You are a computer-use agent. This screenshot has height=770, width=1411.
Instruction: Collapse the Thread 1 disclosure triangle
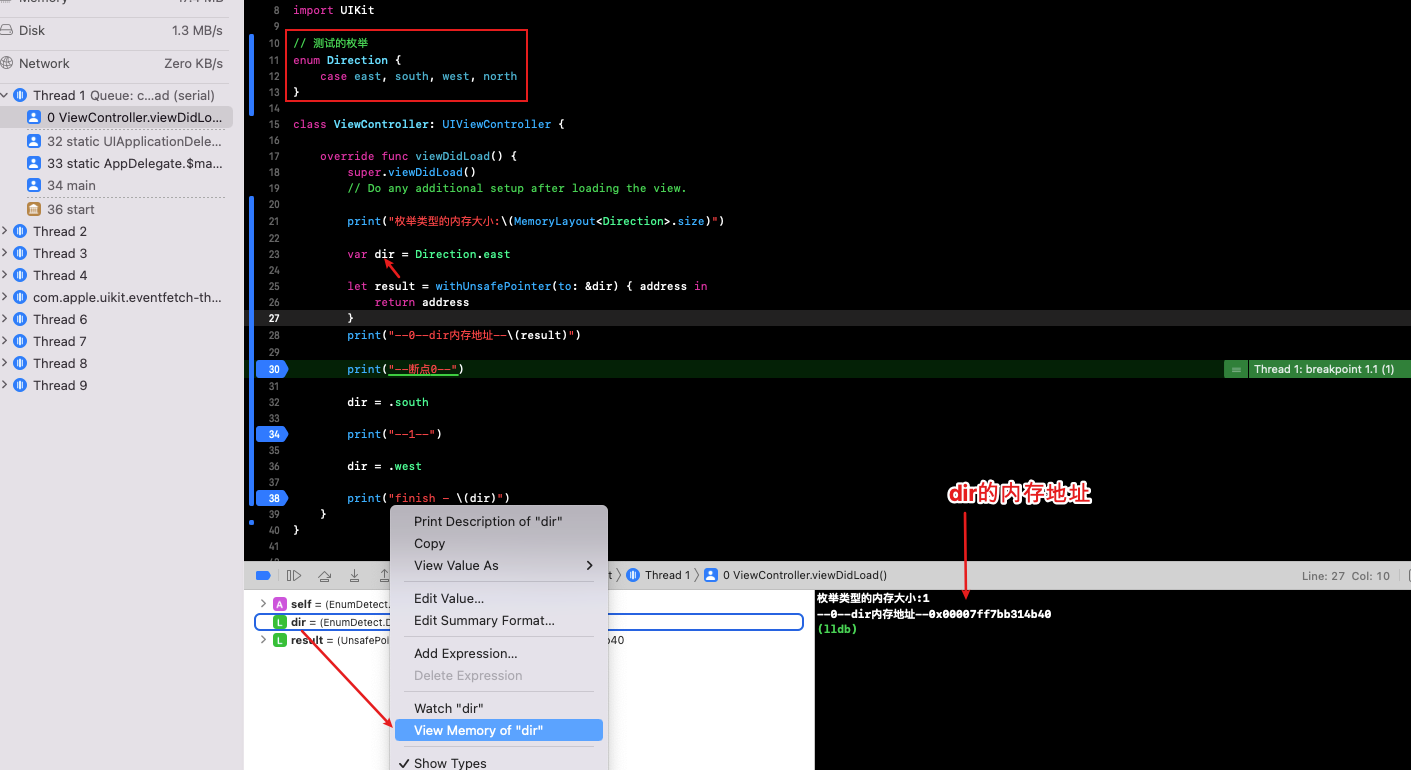click(x=5, y=95)
